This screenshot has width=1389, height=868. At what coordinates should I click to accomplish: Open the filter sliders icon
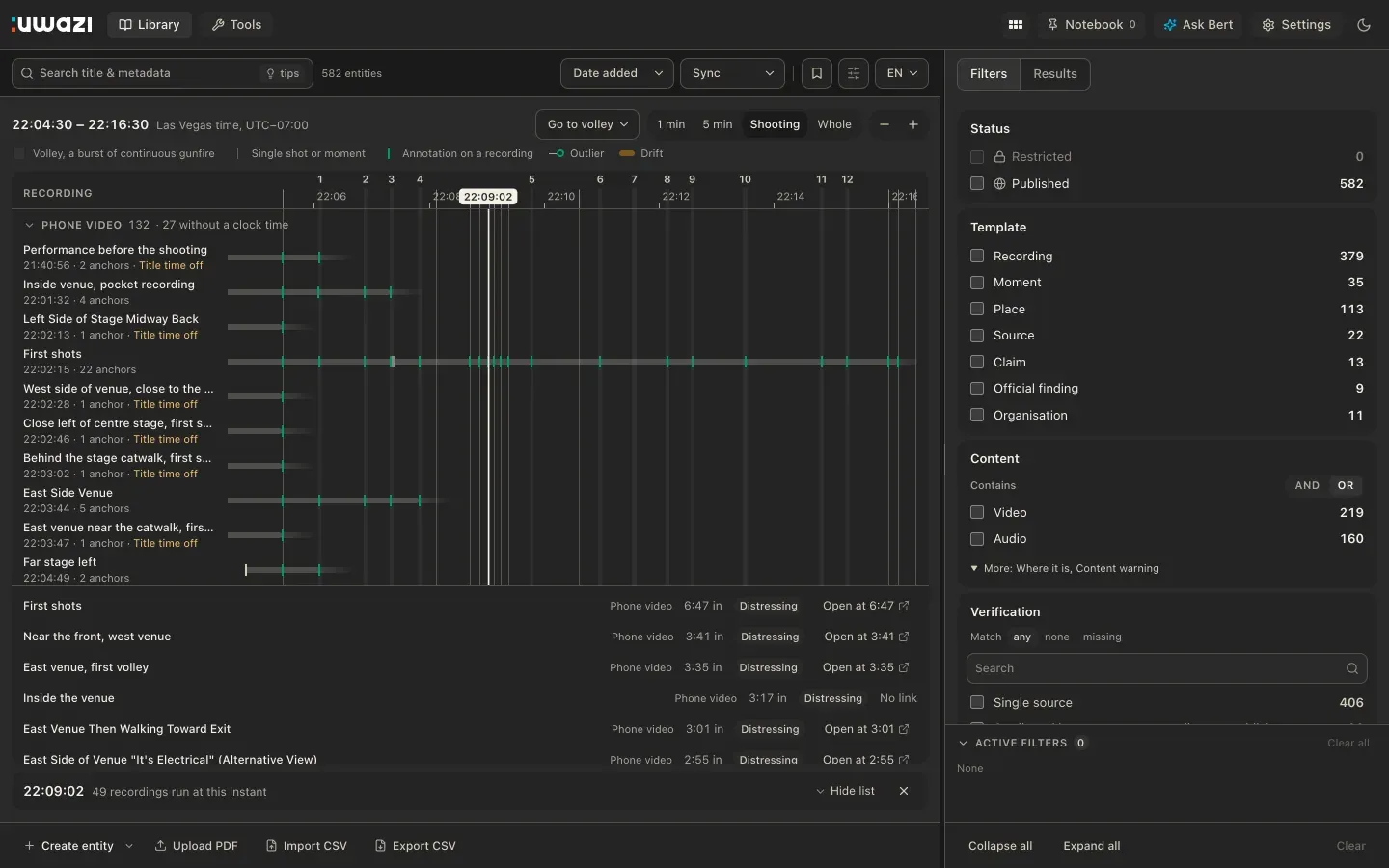click(854, 73)
